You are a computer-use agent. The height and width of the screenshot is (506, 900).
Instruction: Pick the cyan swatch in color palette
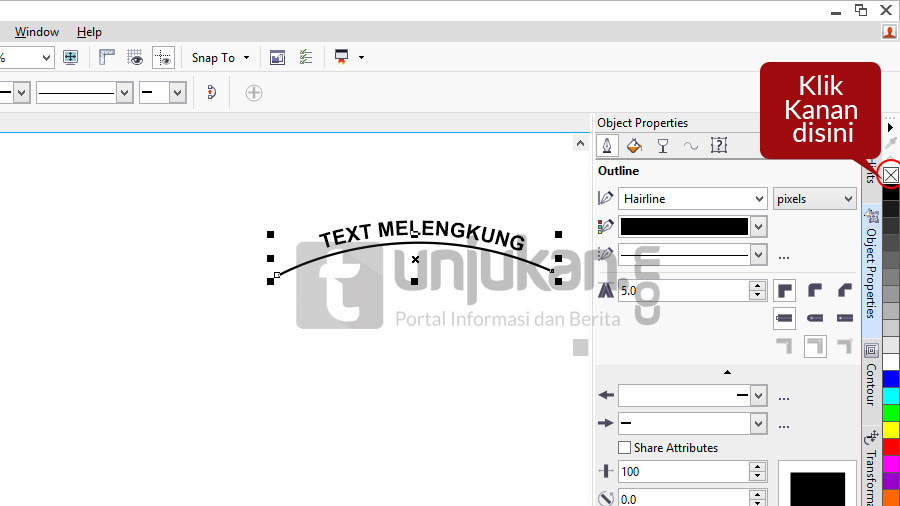pyautogui.click(x=891, y=396)
